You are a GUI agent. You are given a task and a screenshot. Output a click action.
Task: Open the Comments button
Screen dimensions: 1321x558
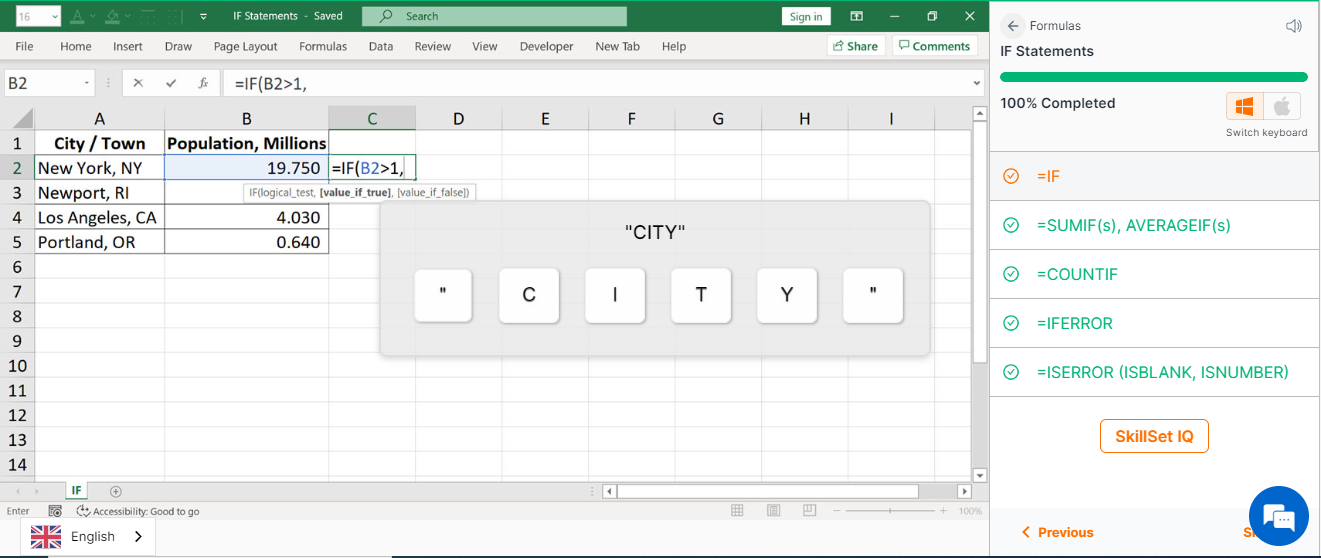click(x=933, y=46)
